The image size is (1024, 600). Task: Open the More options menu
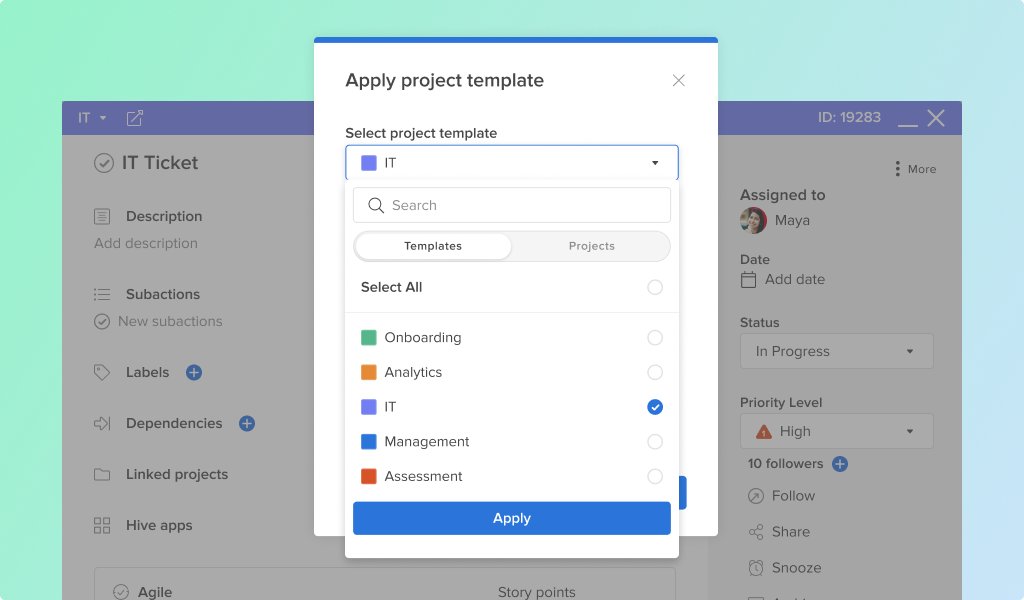(916, 169)
